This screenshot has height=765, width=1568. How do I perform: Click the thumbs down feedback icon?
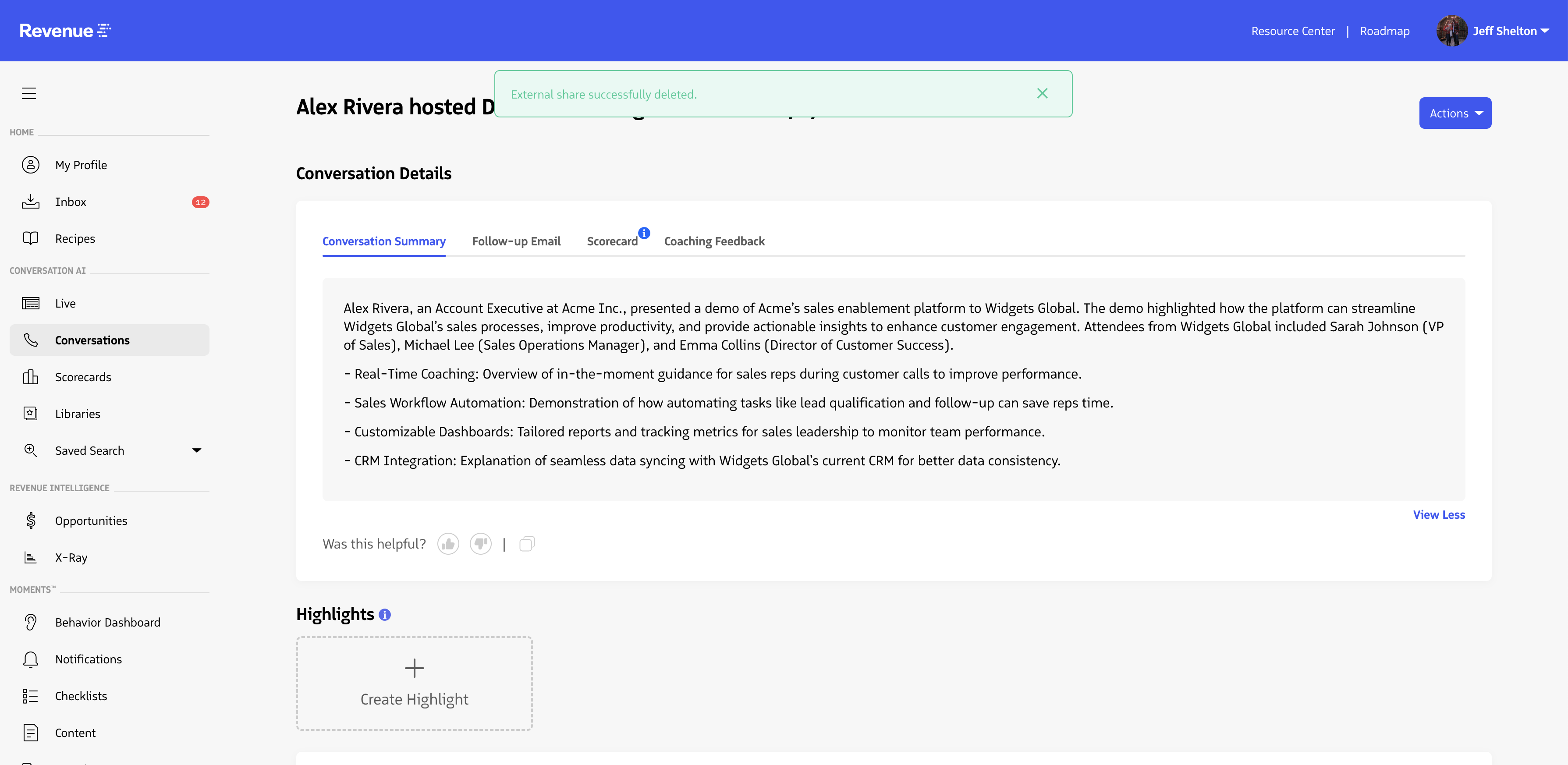coord(480,543)
